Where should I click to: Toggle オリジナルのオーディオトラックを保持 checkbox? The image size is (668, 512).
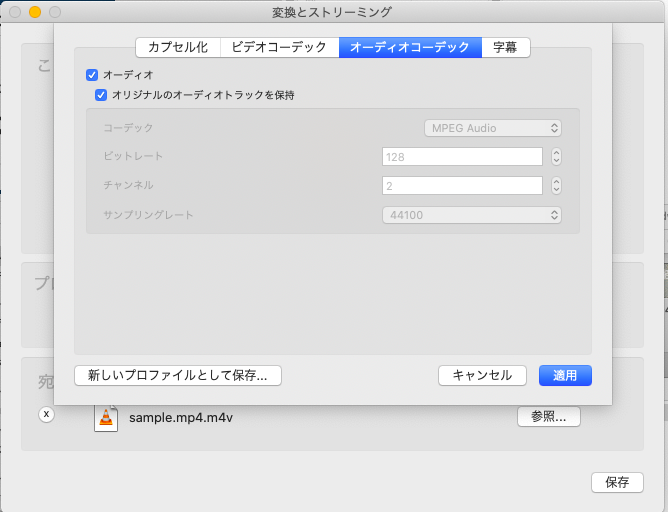point(101,95)
